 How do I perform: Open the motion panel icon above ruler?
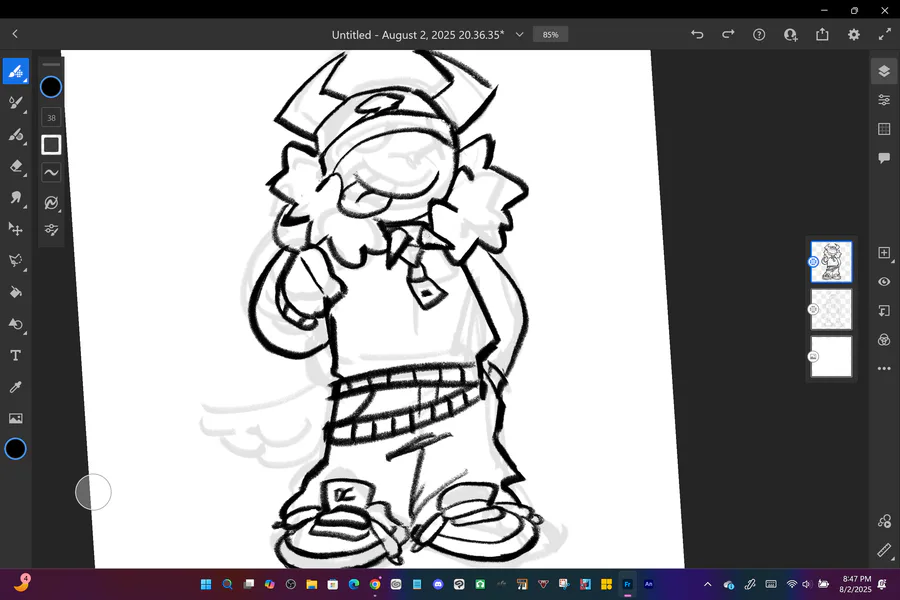[x=884, y=521]
